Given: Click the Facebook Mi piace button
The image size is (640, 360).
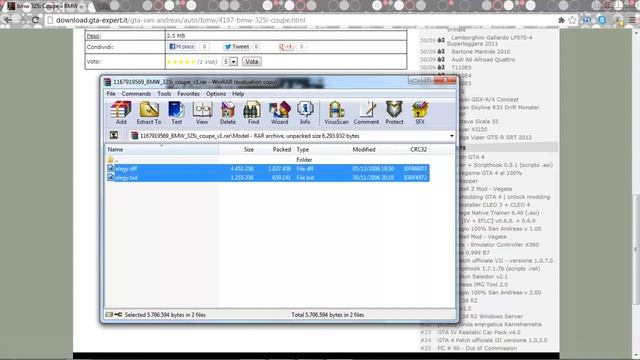Looking at the screenshot, I should point(182,47).
